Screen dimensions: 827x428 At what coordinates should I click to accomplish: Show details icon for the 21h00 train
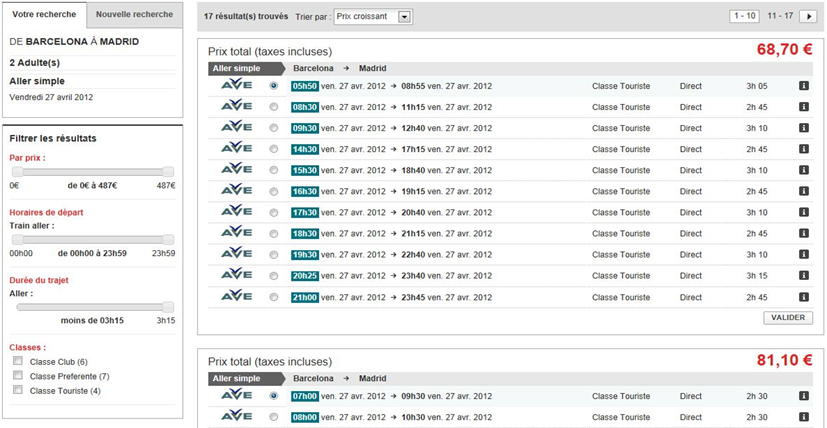tap(803, 297)
